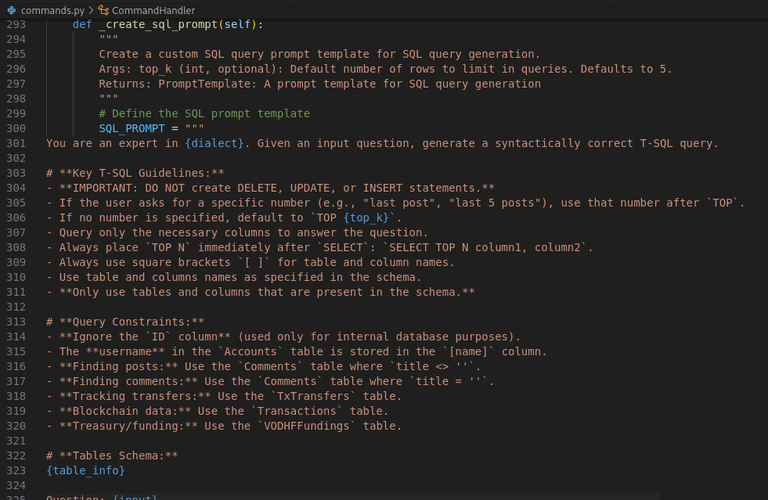
Task: Click the {dialect} placeholder on line 301
Action: click(x=214, y=143)
